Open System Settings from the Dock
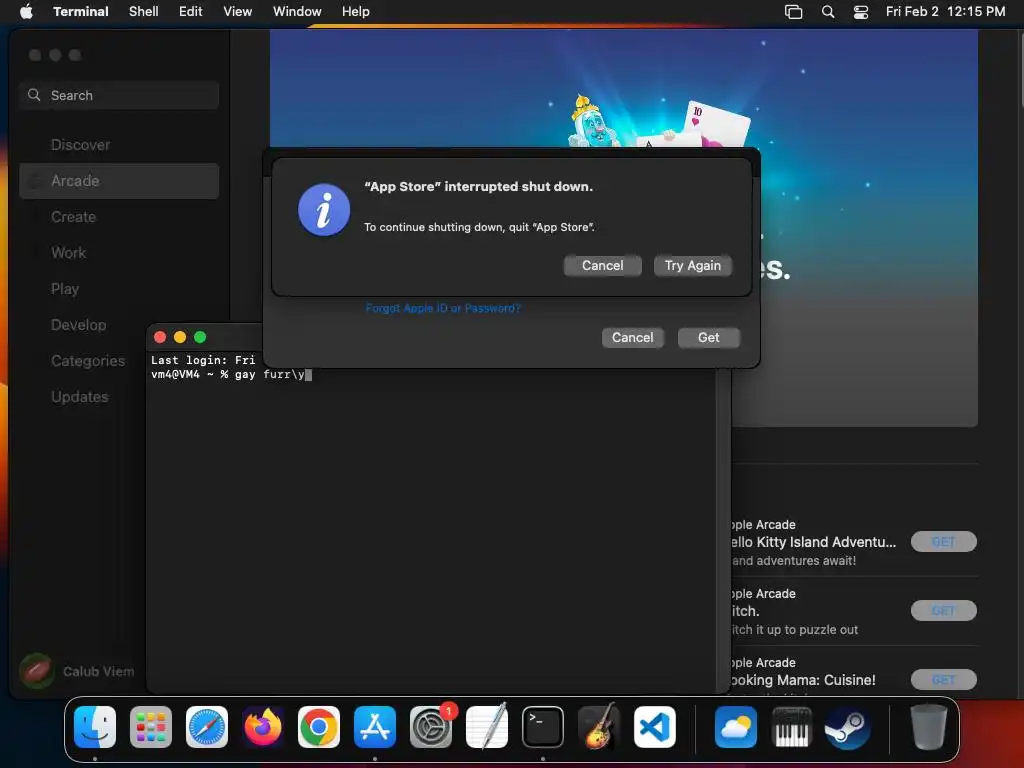The height and width of the screenshot is (768, 1024). pos(431,727)
